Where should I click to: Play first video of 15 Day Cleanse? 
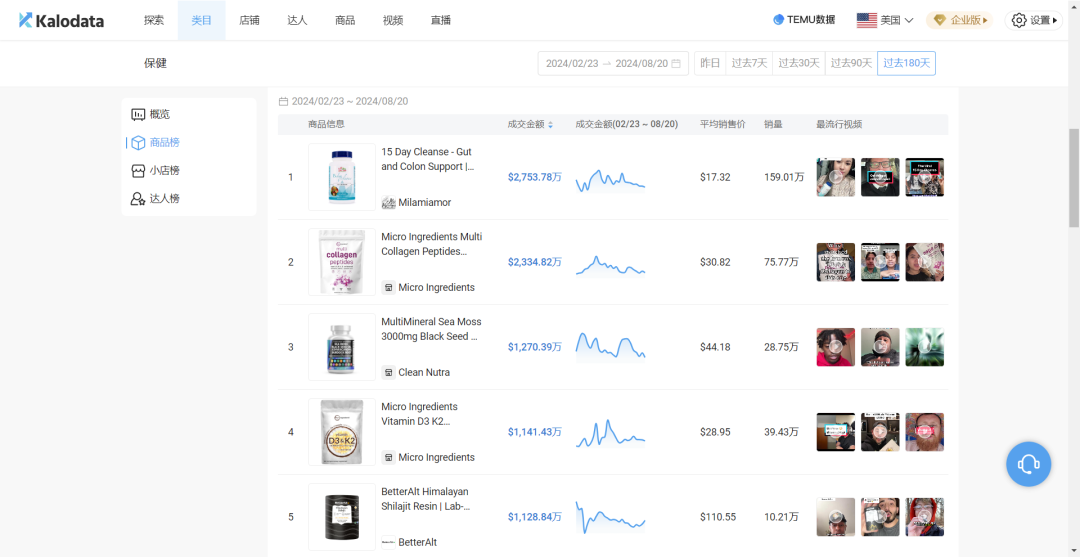(x=835, y=177)
